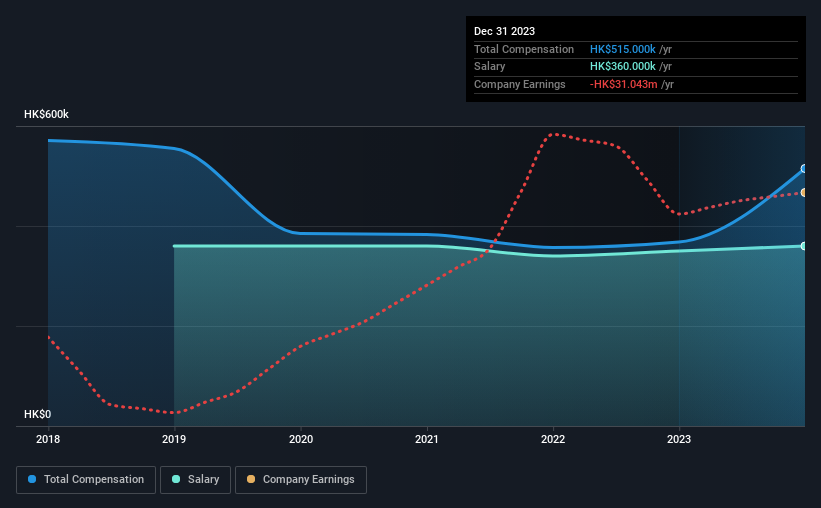
Task: Select the 2021 x-axis label
Action: click(x=427, y=439)
